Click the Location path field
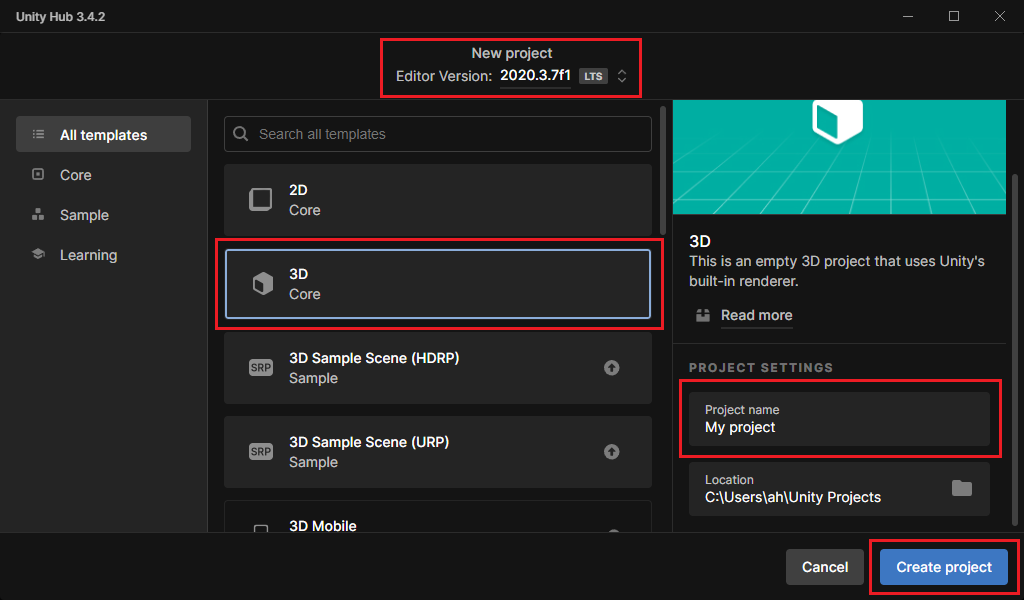The height and width of the screenshot is (600, 1024). click(x=839, y=489)
